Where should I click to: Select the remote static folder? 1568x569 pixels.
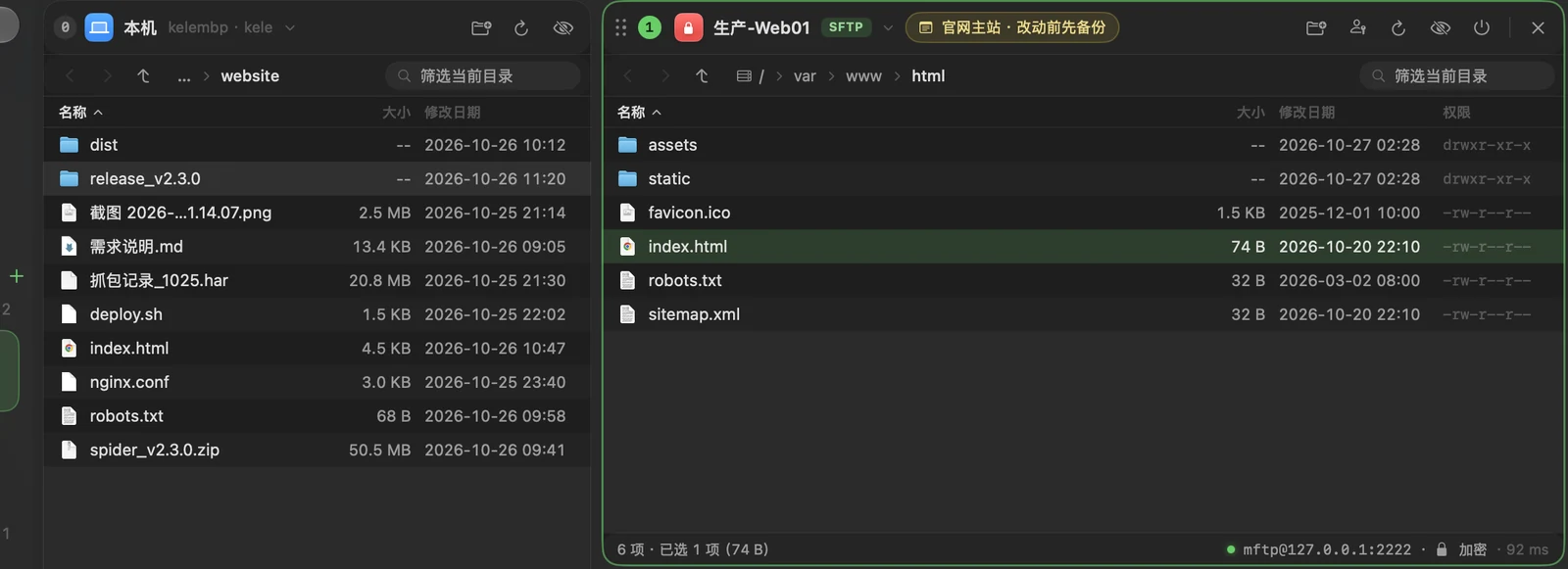coord(1083,178)
